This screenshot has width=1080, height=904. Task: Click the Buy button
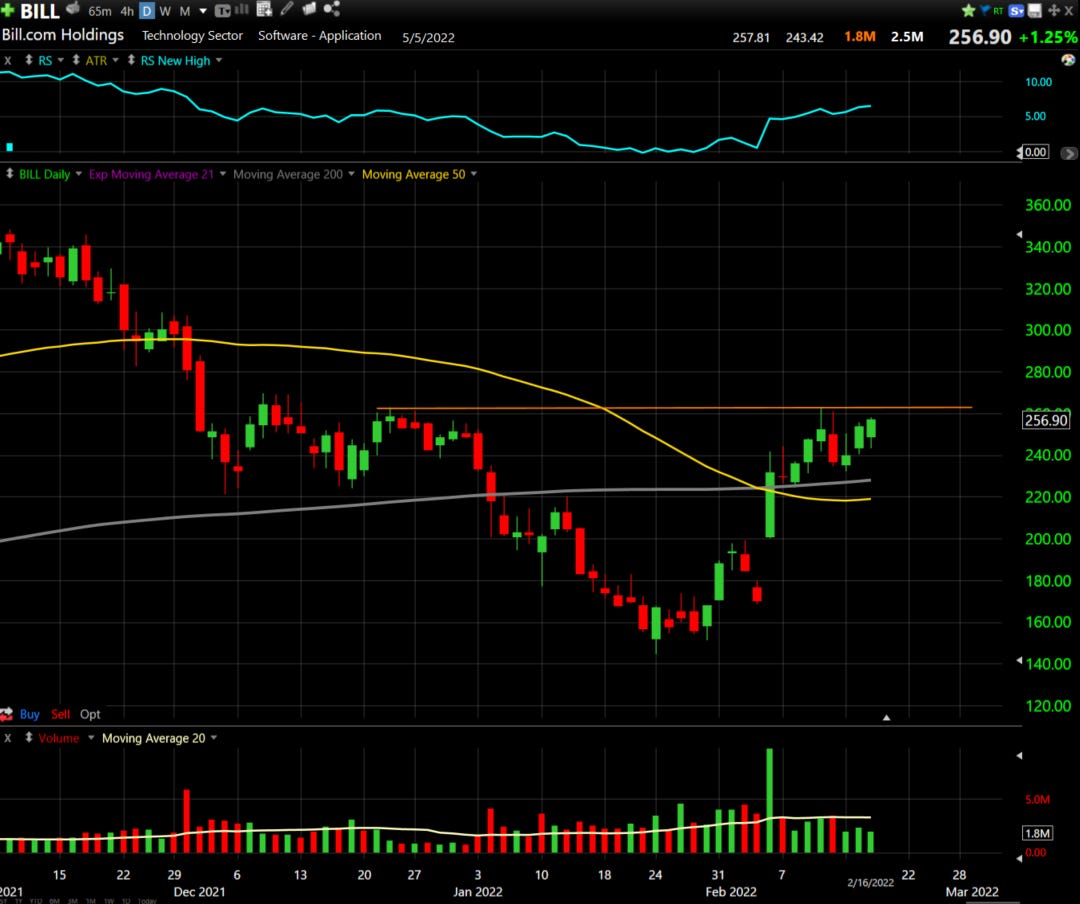[x=29, y=714]
